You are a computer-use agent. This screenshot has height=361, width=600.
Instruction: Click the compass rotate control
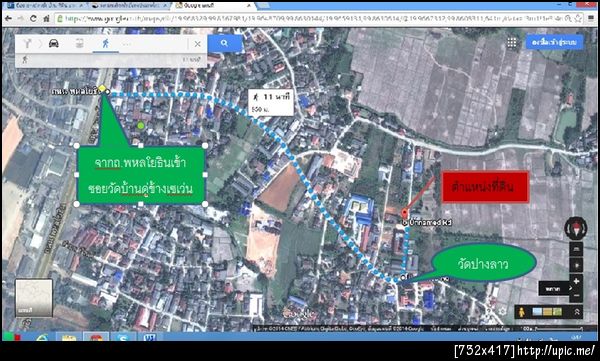[576, 228]
